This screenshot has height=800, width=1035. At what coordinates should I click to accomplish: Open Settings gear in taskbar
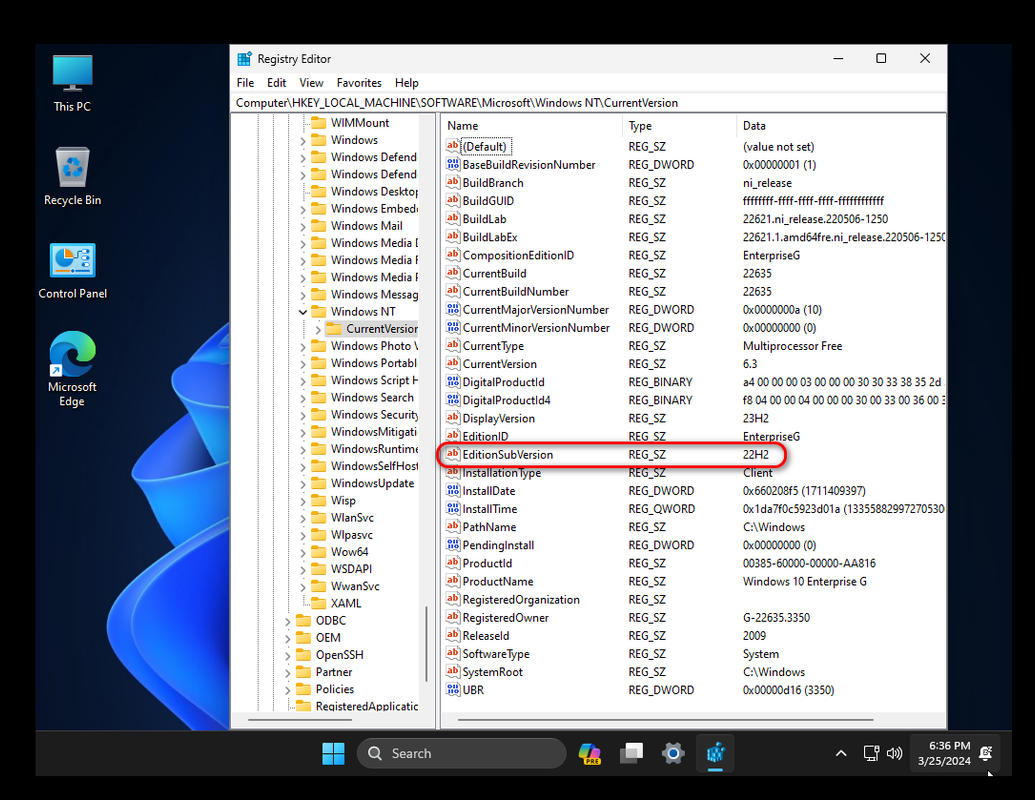coord(673,753)
